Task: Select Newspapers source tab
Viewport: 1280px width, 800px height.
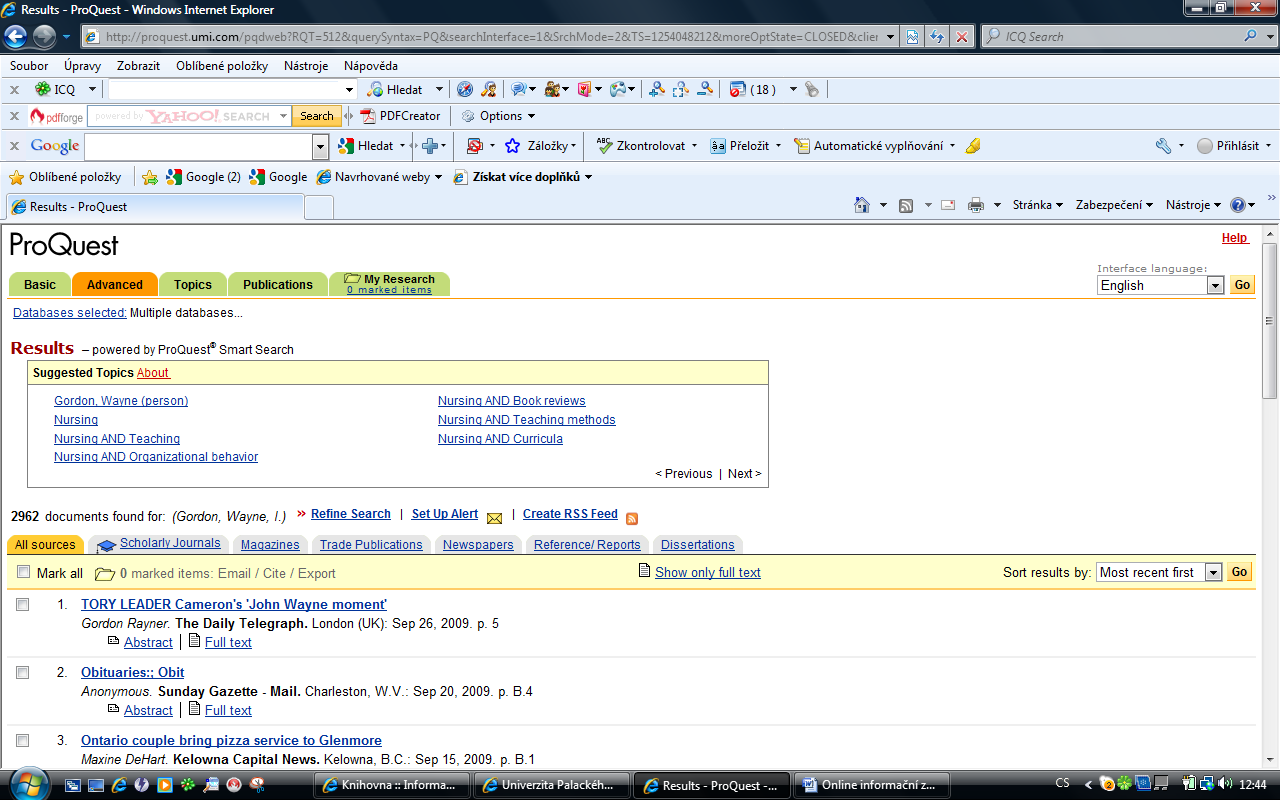Action: pos(478,545)
